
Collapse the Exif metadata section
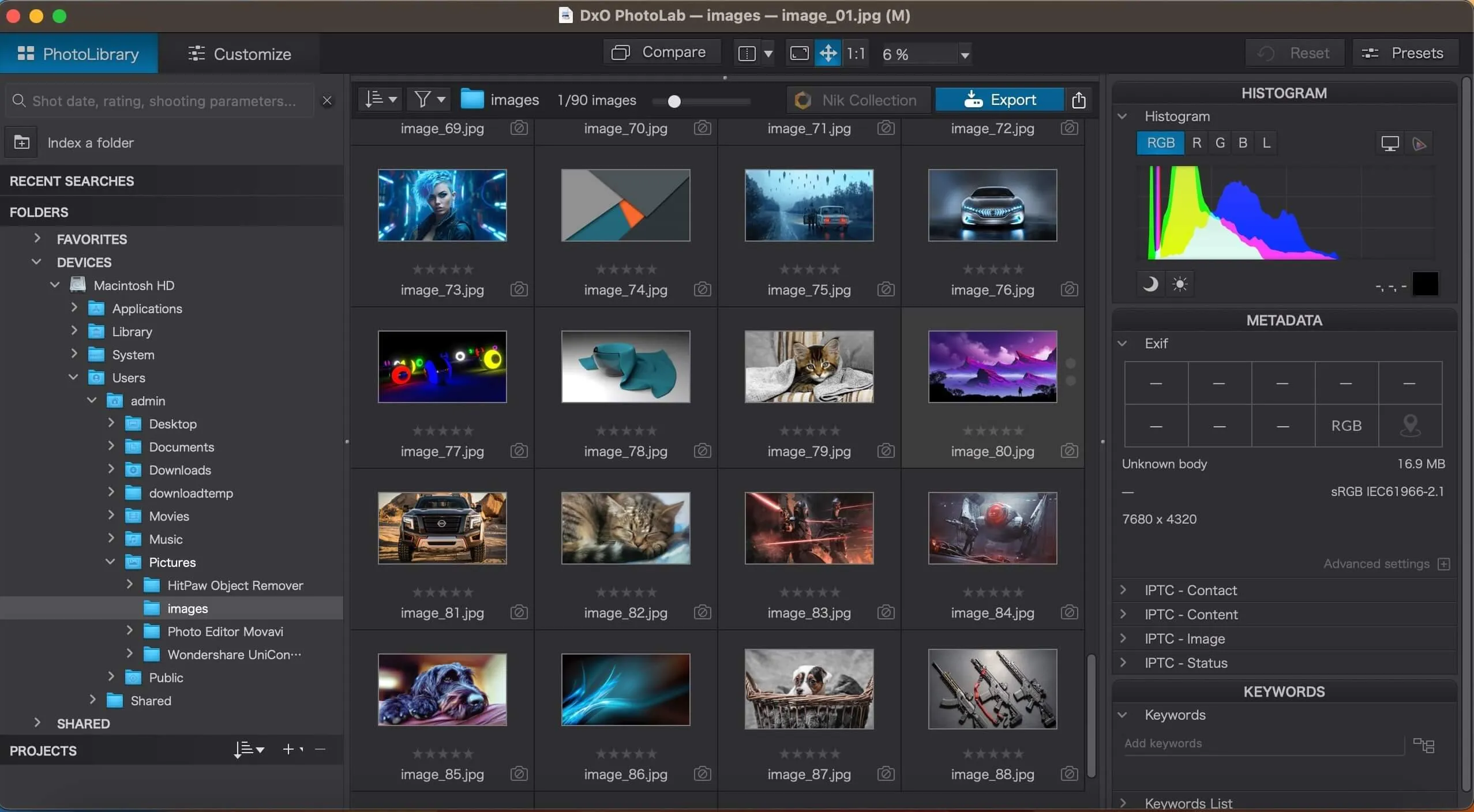pyautogui.click(x=1121, y=343)
